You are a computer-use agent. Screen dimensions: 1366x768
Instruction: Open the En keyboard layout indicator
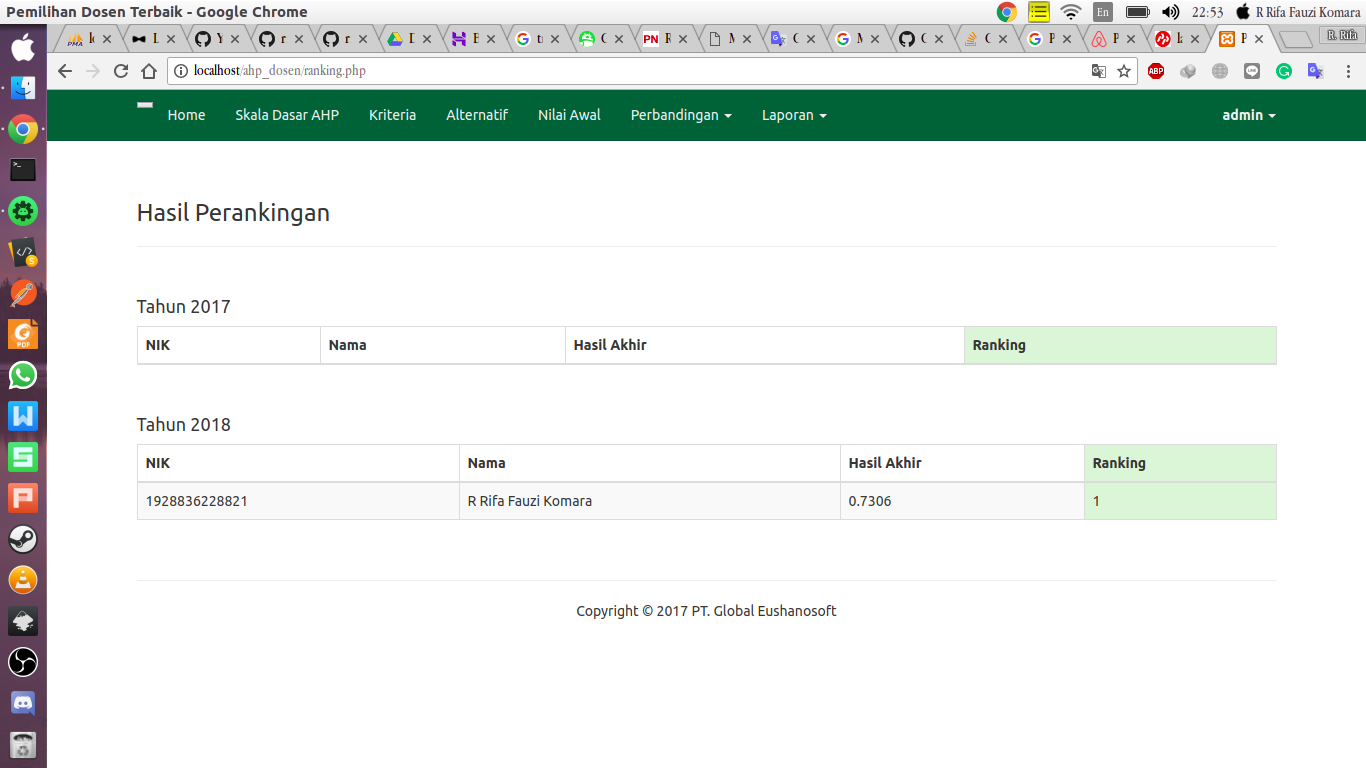(1103, 12)
